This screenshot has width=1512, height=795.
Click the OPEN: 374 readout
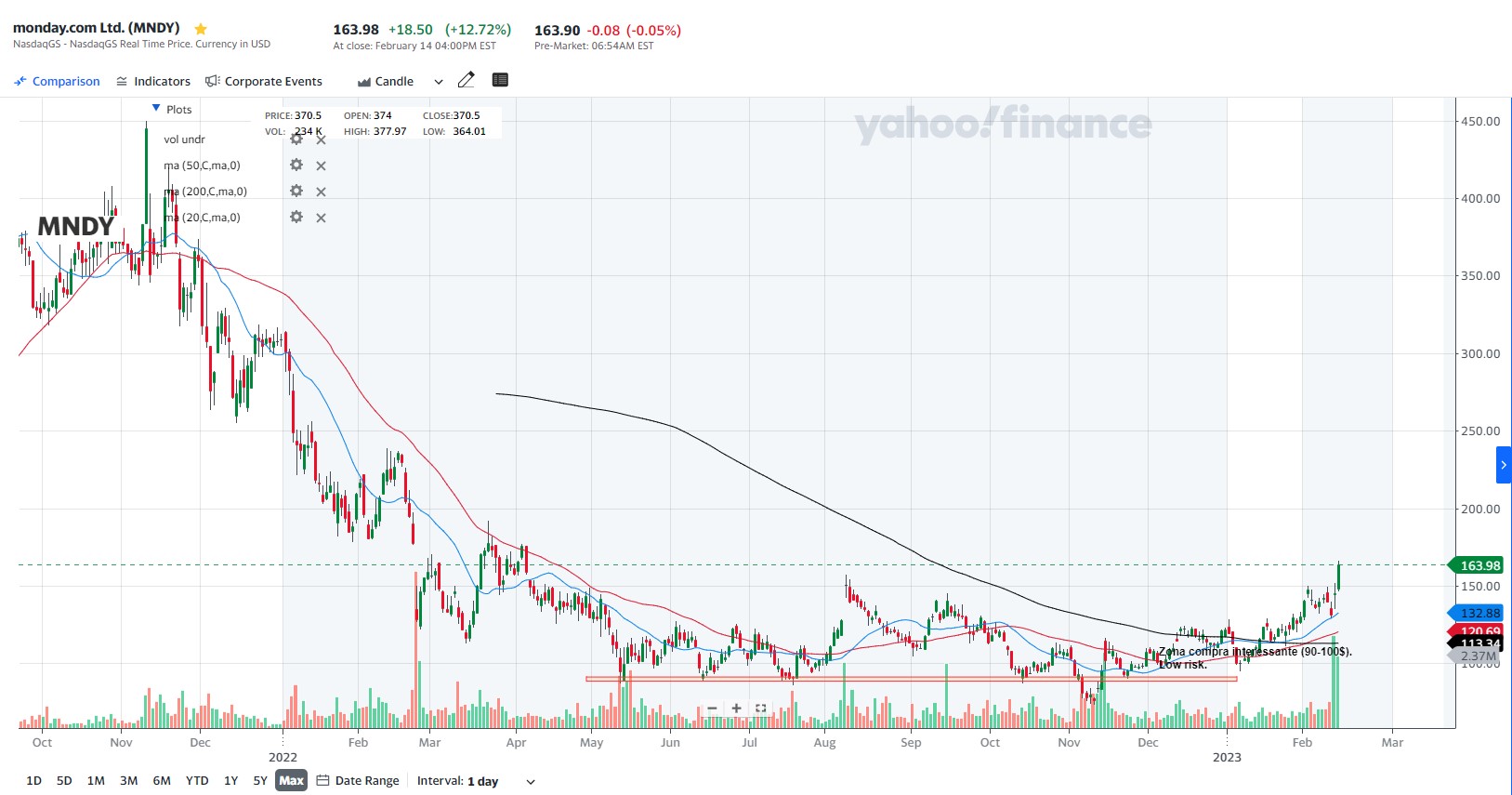(x=368, y=115)
